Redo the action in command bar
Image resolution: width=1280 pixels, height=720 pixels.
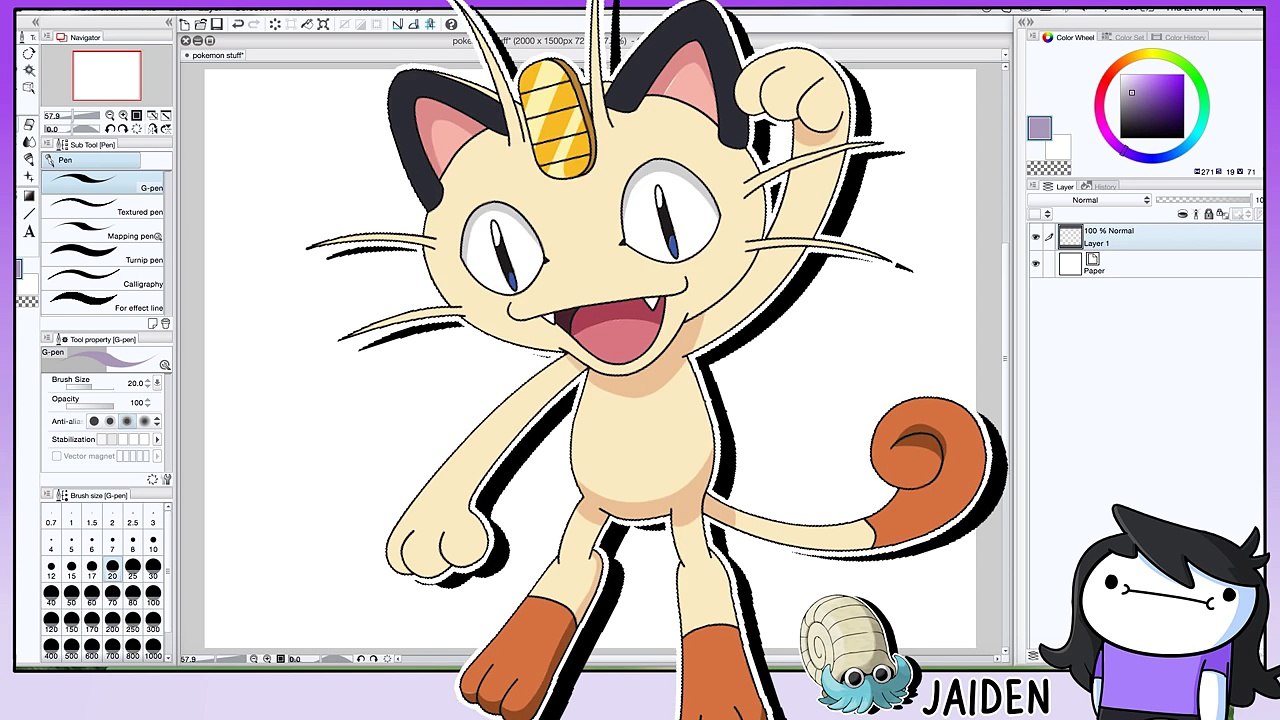click(253, 25)
